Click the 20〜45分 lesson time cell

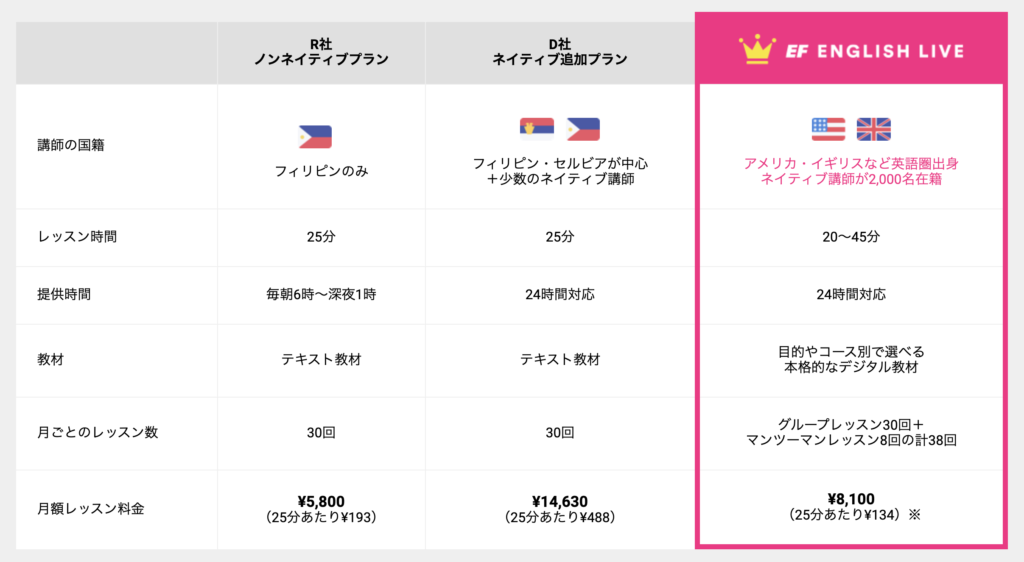851,237
